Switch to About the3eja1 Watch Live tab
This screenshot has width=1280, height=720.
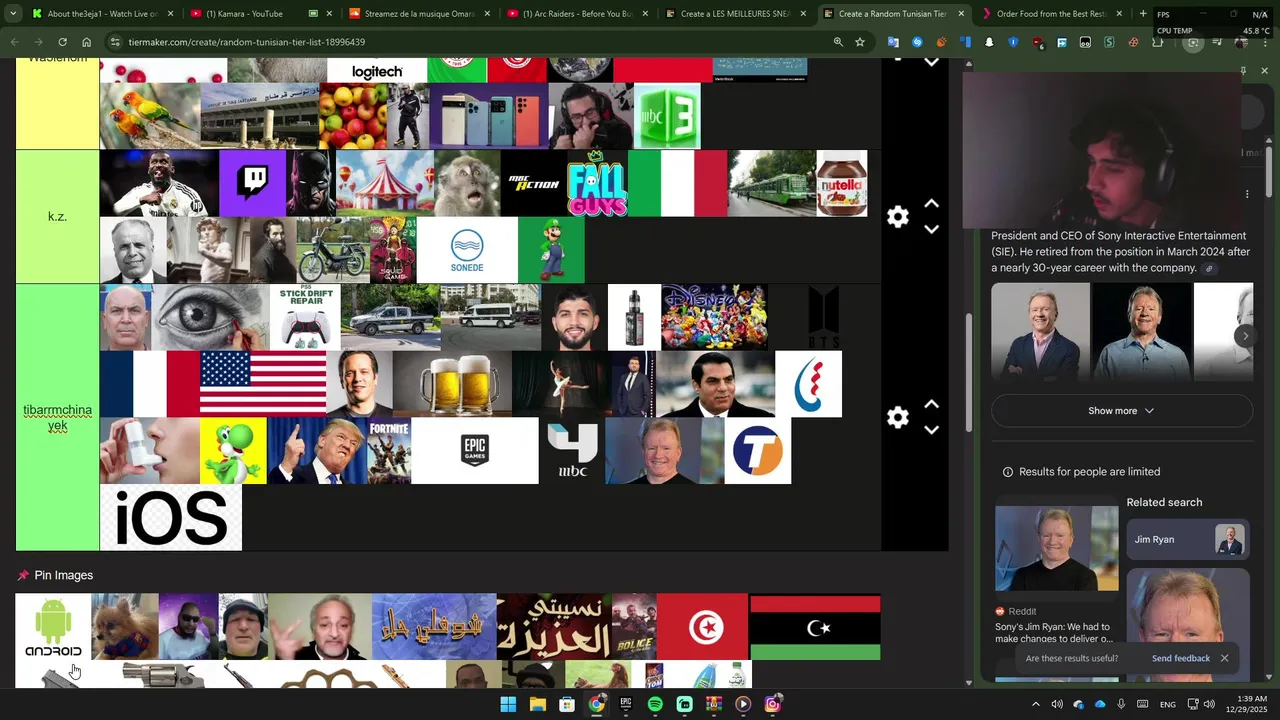pos(105,14)
